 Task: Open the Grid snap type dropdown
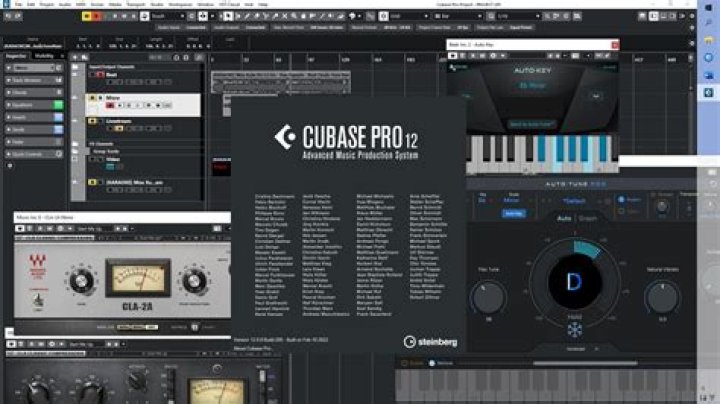point(409,16)
